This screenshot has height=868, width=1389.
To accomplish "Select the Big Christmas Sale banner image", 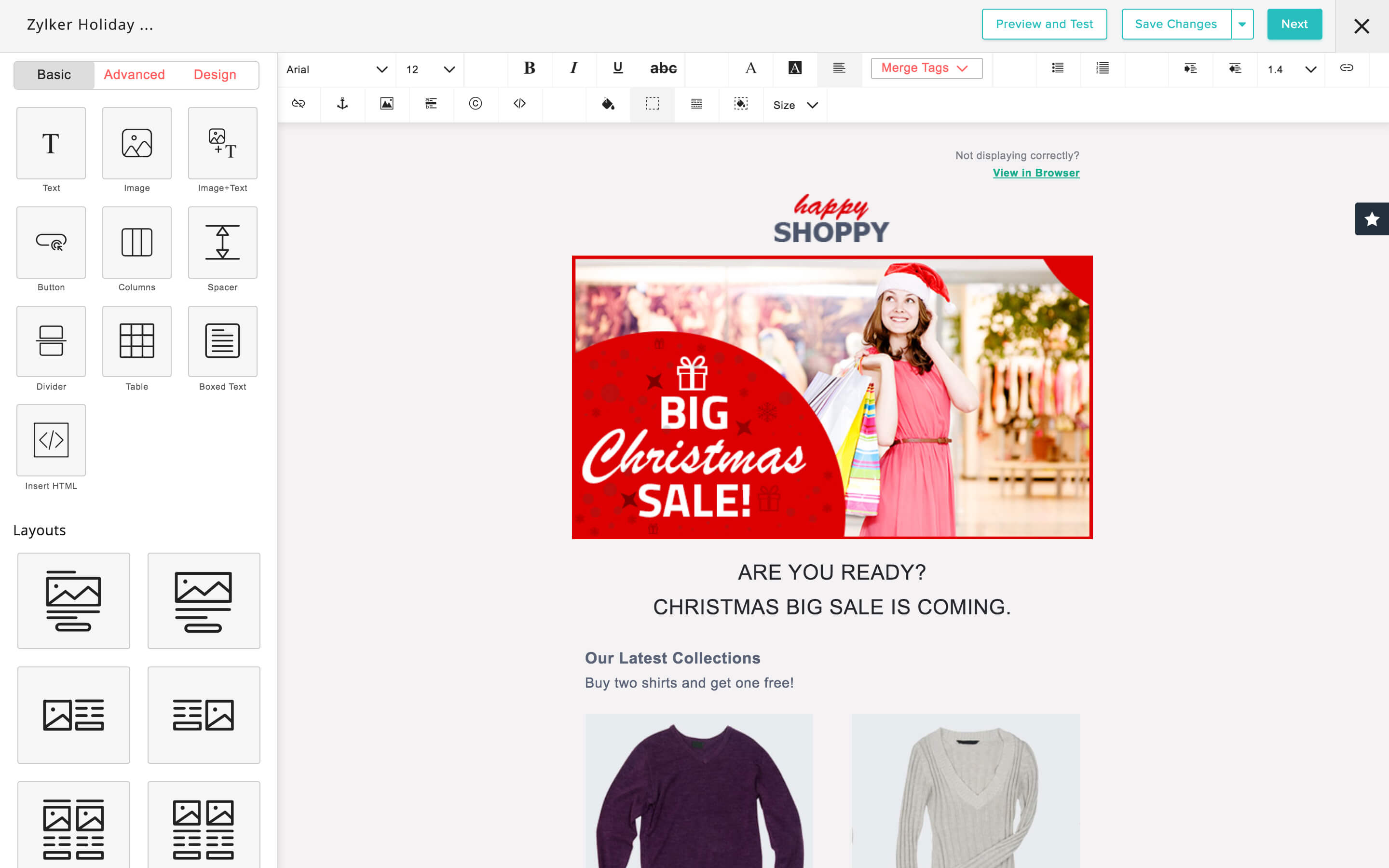I will tap(832, 397).
